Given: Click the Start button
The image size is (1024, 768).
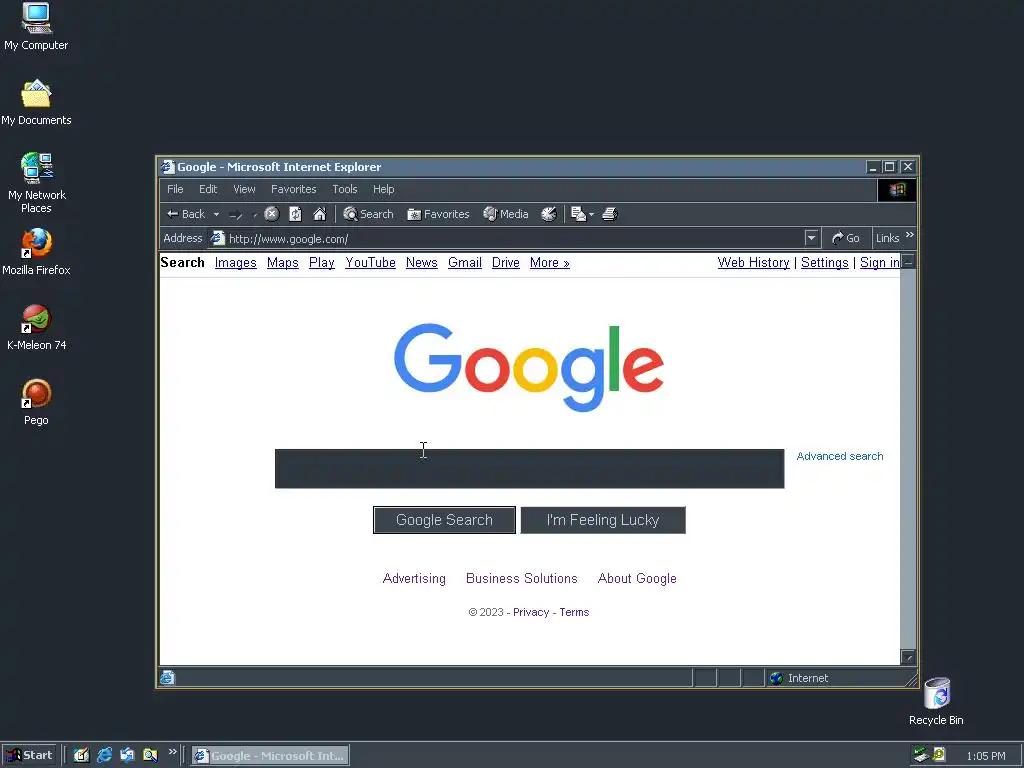Looking at the screenshot, I should (29, 755).
